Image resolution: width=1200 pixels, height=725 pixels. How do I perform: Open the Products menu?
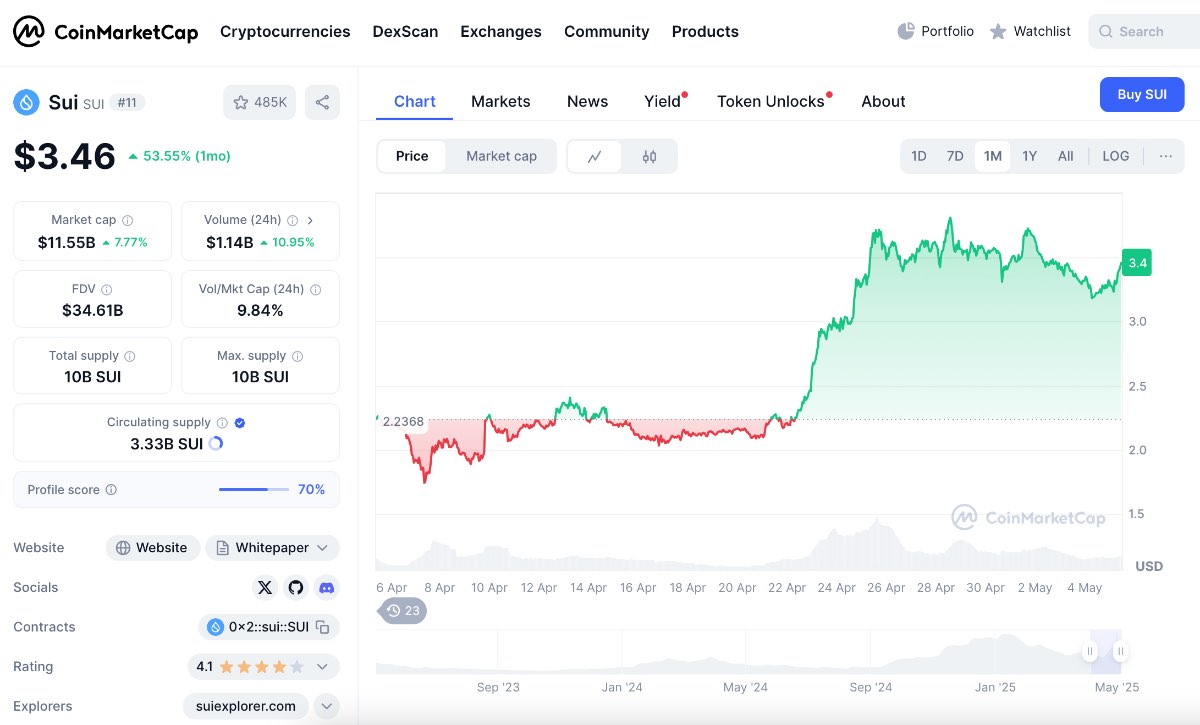(x=705, y=32)
